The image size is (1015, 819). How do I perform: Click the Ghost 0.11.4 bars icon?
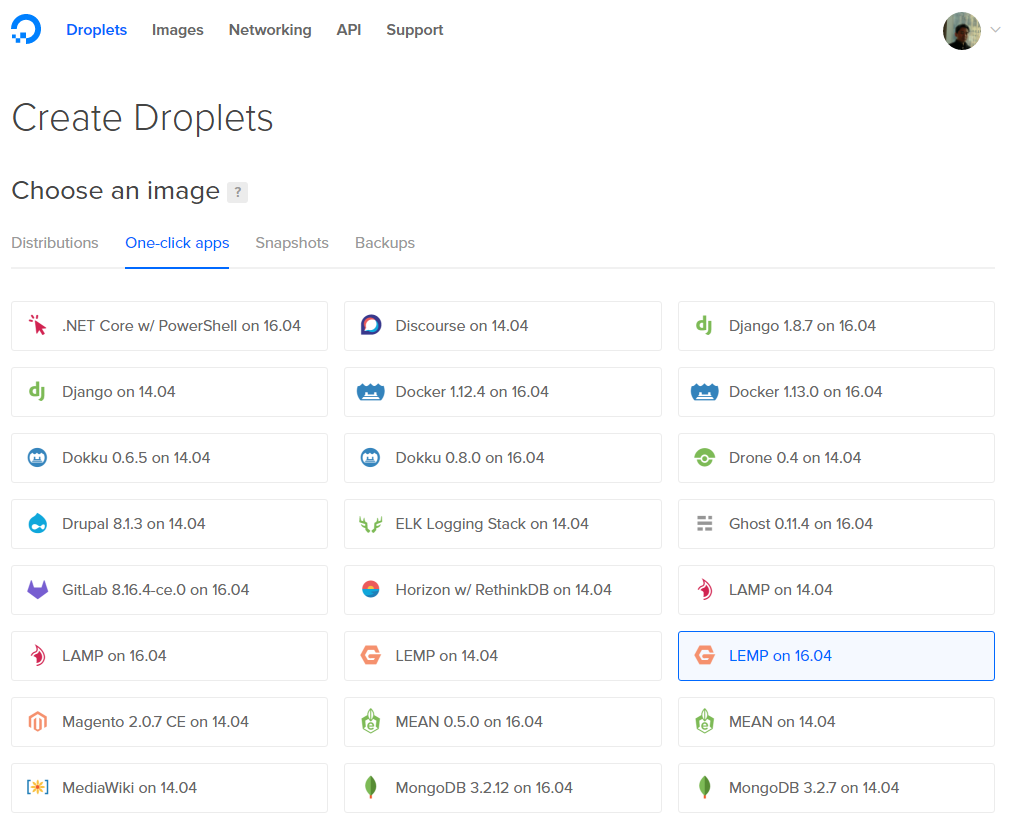pyautogui.click(x=704, y=523)
